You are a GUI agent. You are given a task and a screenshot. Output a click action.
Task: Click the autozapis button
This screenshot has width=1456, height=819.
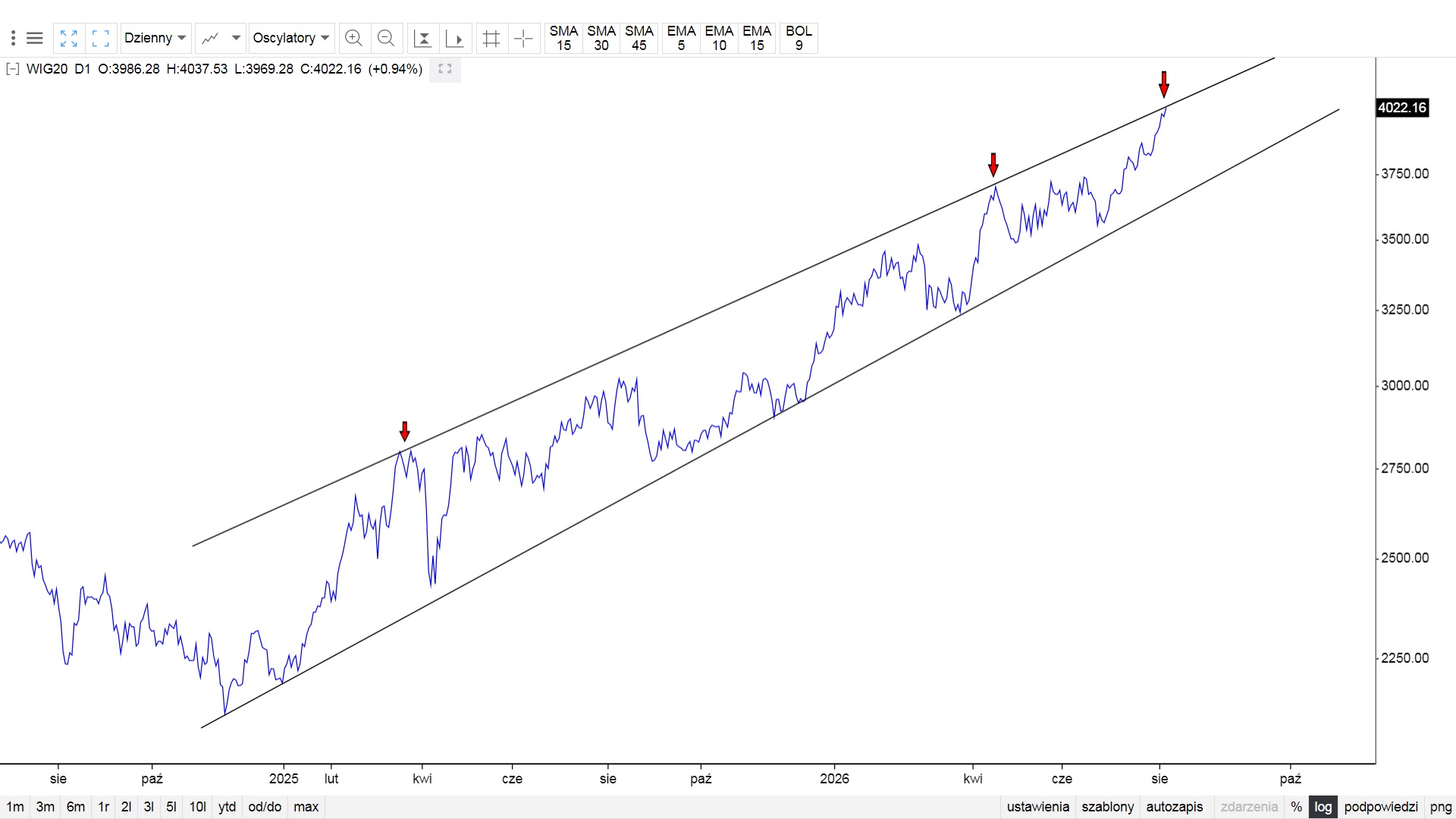pos(1175,807)
